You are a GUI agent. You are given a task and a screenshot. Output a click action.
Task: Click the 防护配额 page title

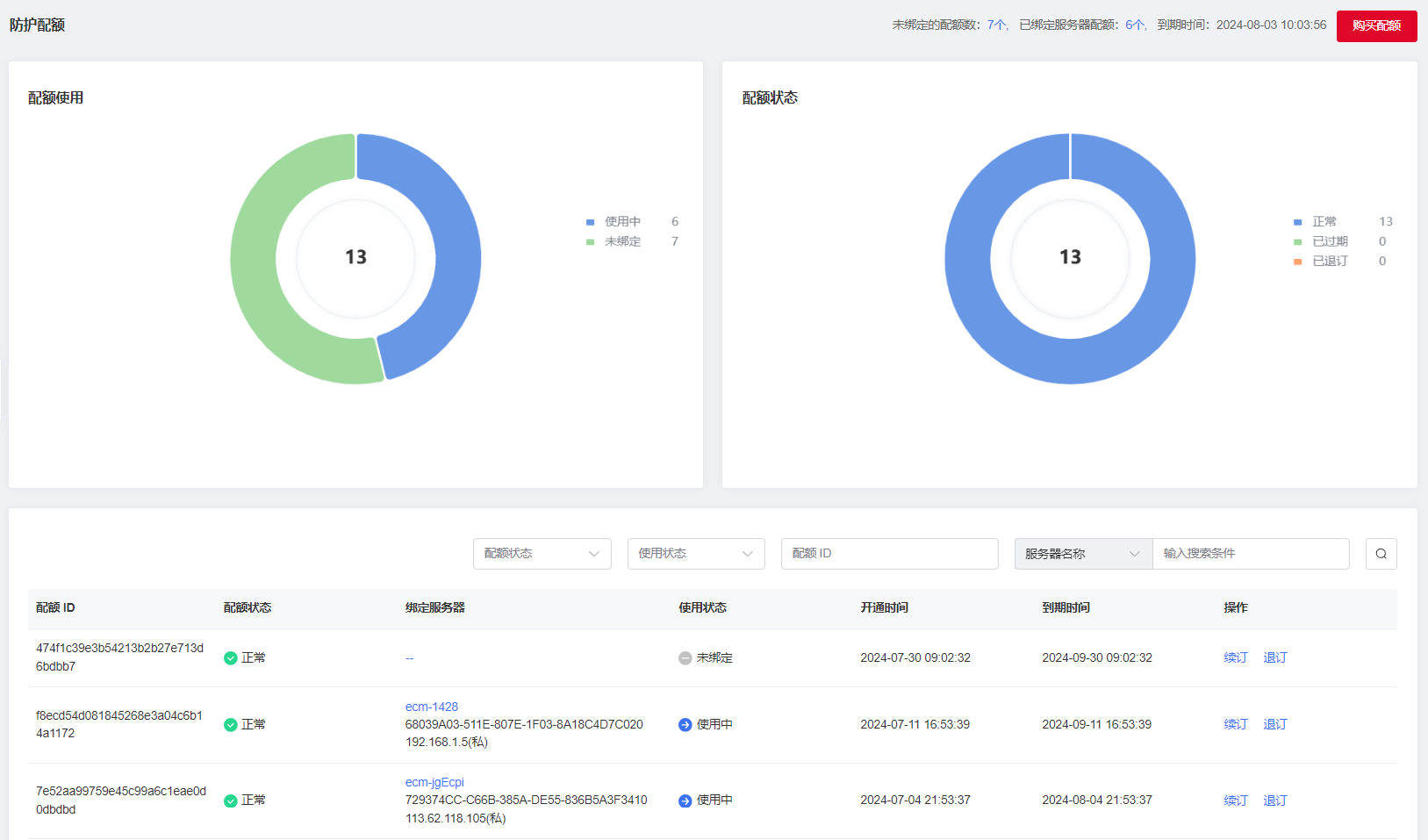click(38, 25)
